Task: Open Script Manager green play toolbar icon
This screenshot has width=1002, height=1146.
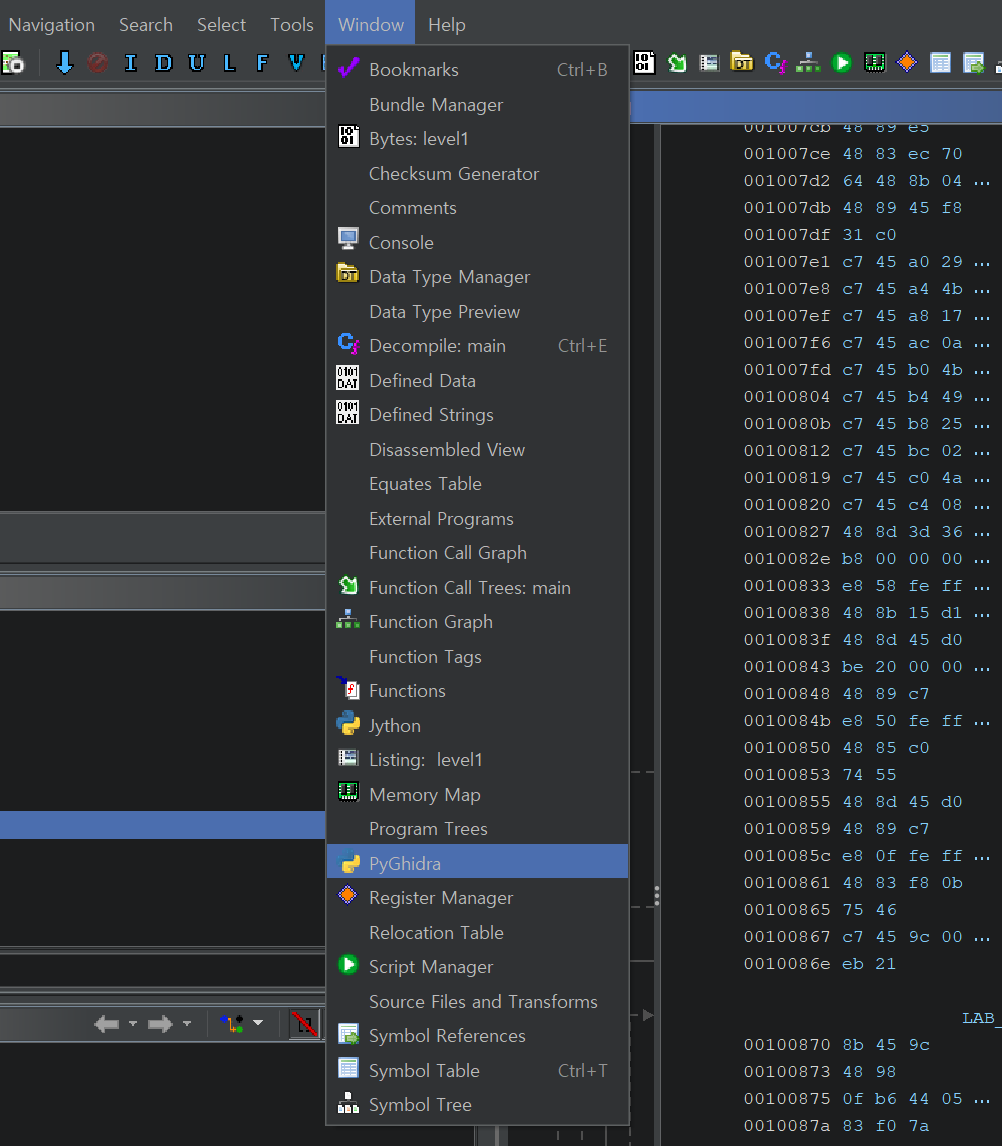Action: point(841,63)
